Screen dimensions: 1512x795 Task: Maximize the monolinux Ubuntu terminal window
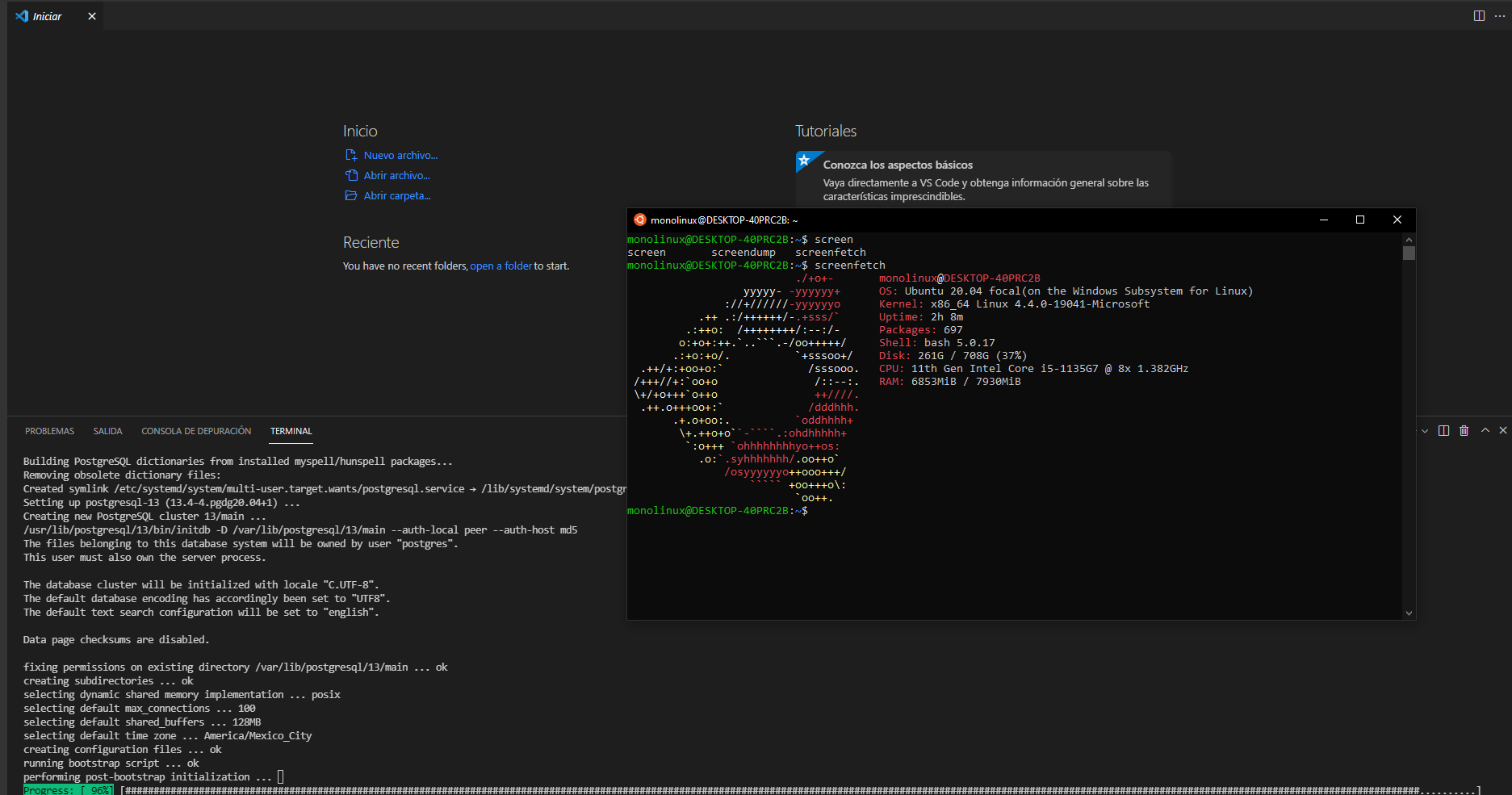pyautogui.click(x=1360, y=220)
